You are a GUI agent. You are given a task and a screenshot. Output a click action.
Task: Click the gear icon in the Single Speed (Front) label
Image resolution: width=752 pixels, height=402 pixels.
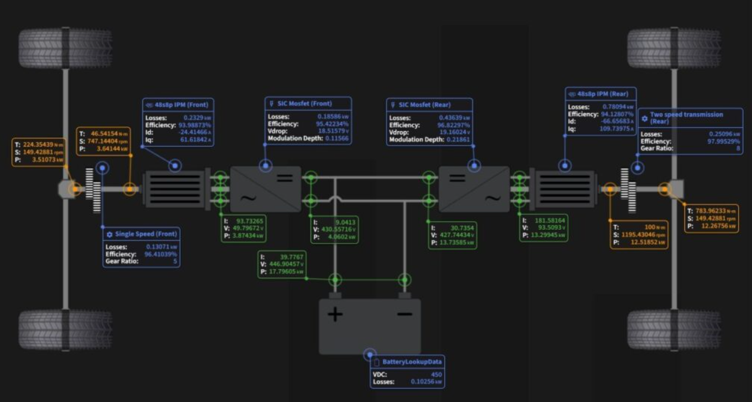109,235
